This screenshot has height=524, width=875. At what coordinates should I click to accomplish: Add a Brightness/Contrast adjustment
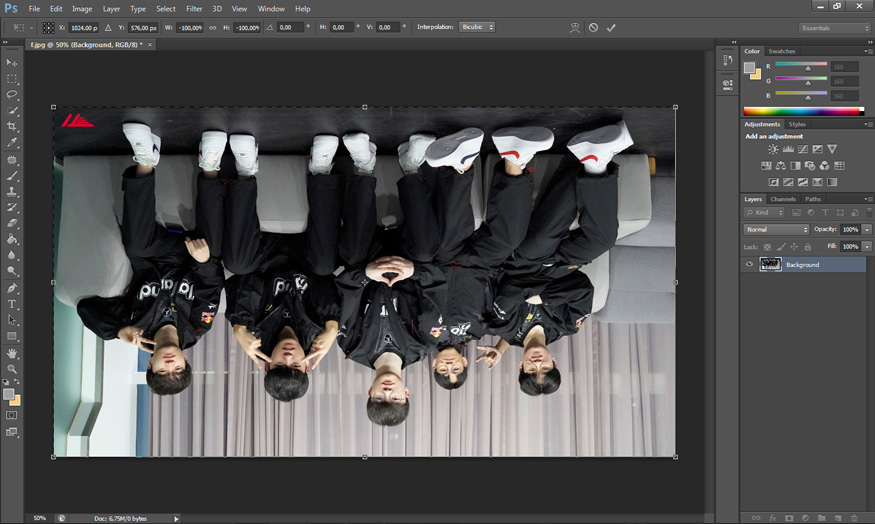pos(773,149)
